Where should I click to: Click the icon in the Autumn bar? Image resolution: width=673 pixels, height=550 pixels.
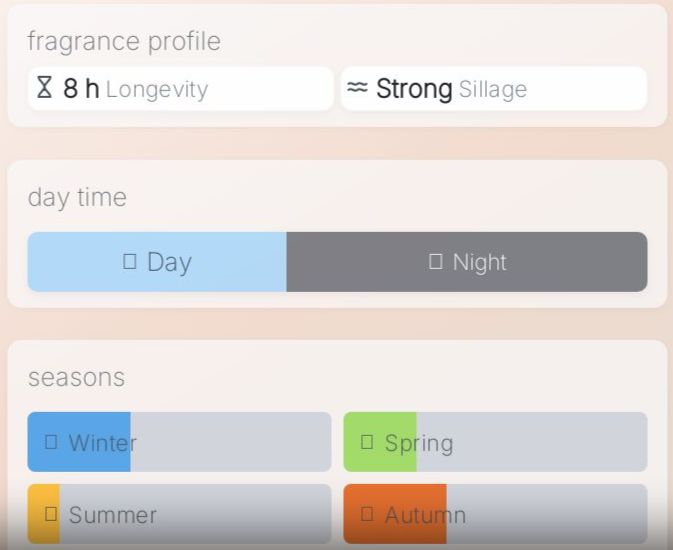pyautogui.click(x=367, y=514)
